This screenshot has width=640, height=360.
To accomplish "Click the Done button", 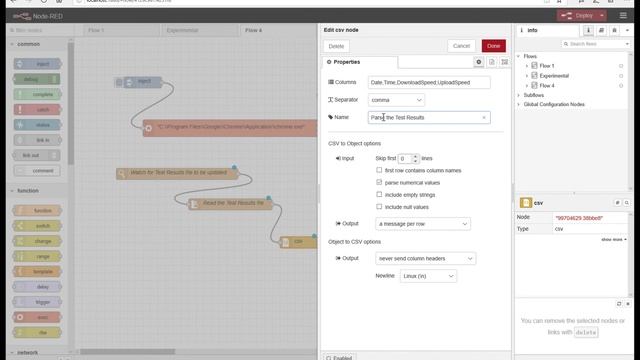I will [493, 46].
